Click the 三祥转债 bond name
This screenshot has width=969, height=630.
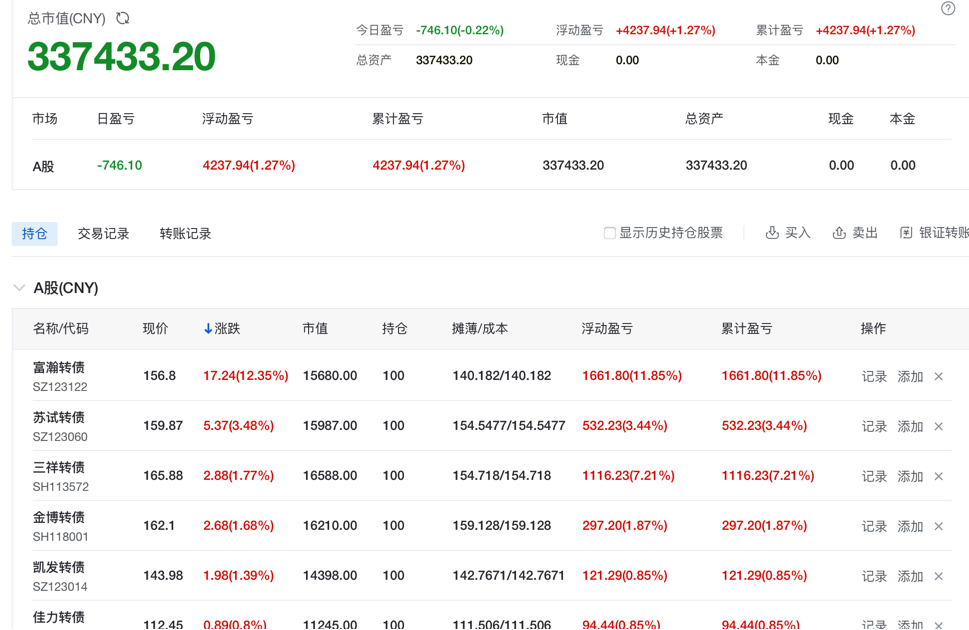click(x=59, y=467)
